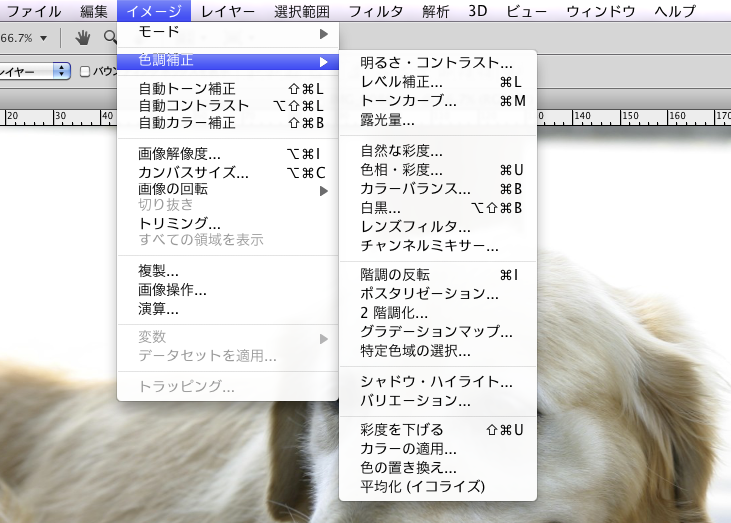Image resolution: width=731 pixels, height=523 pixels.
Task: Expand the モード submenu
Action: (228, 33)
